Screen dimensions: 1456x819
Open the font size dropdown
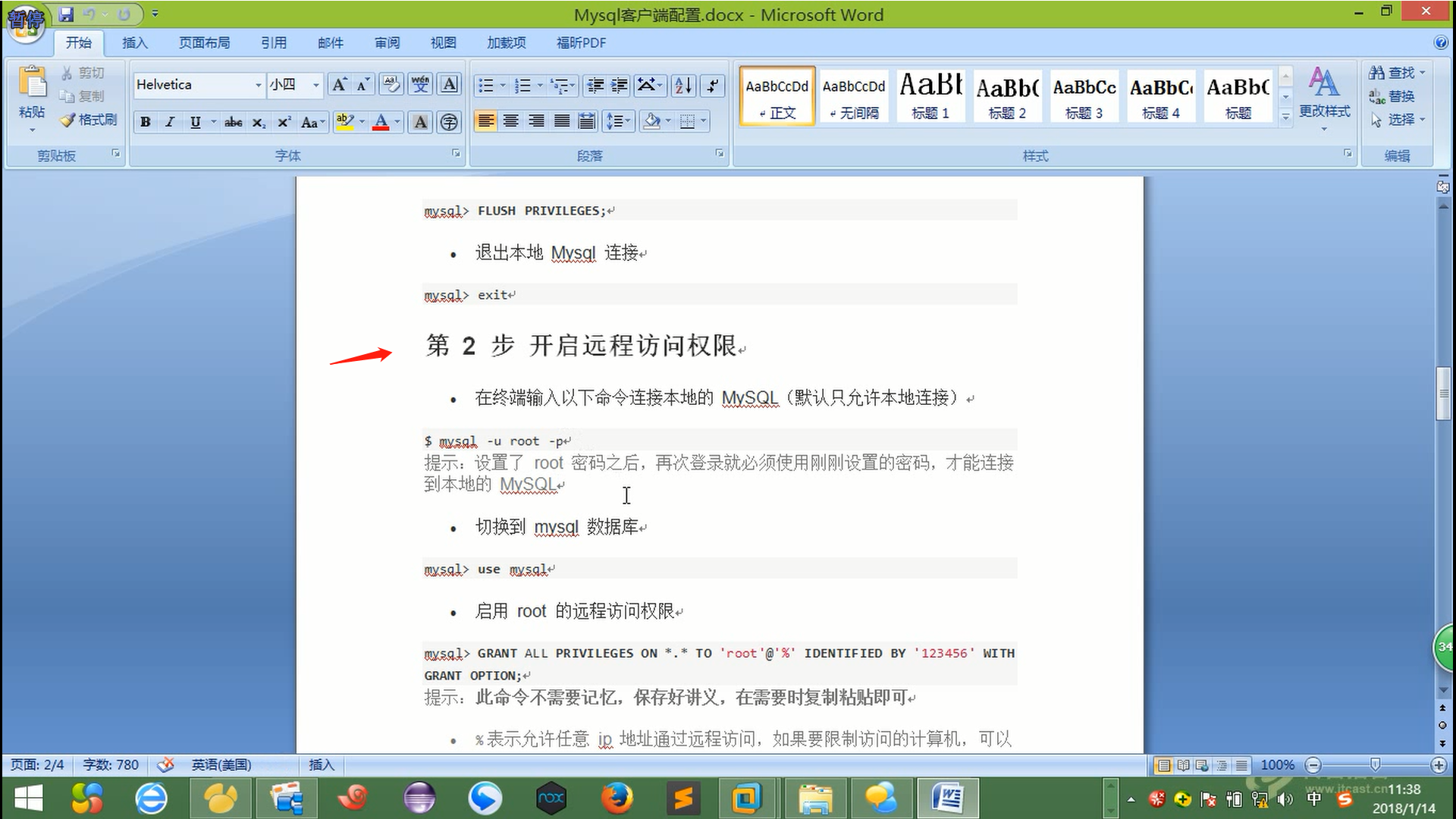tap(316, 85)
